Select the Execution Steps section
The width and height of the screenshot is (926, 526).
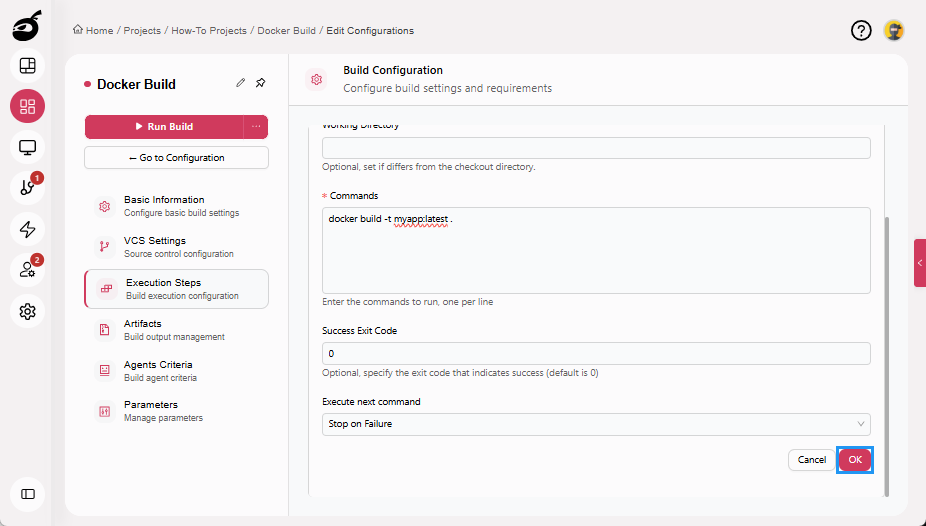(x=176, y=289)
